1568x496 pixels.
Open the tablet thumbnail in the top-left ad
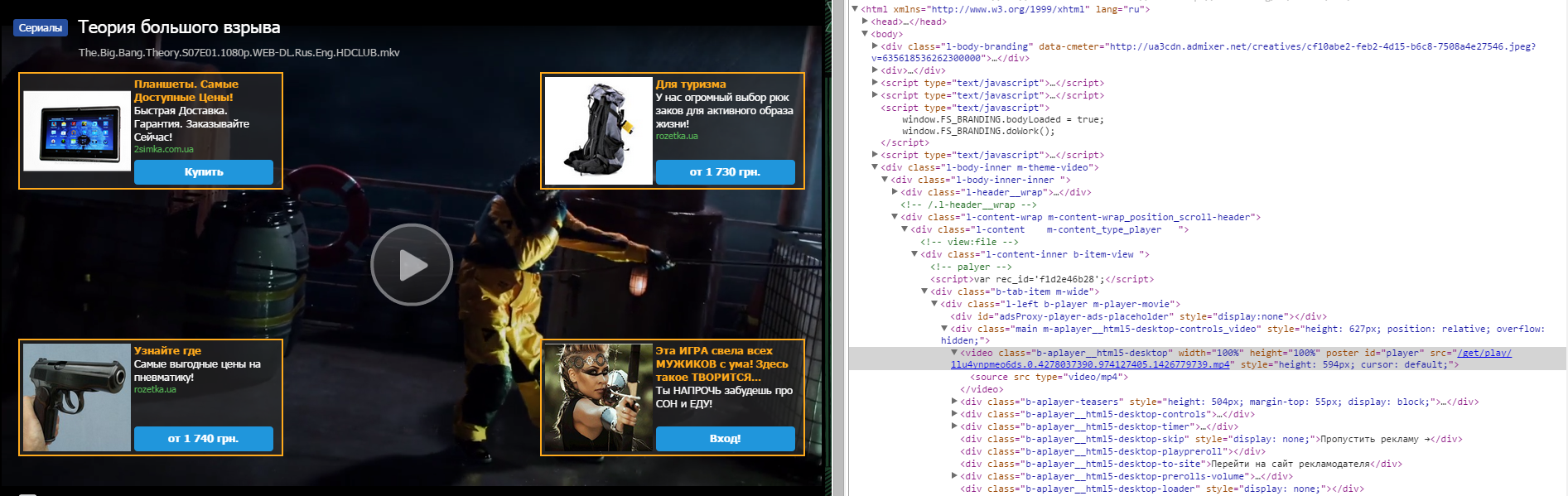click(x=77, y=131)
